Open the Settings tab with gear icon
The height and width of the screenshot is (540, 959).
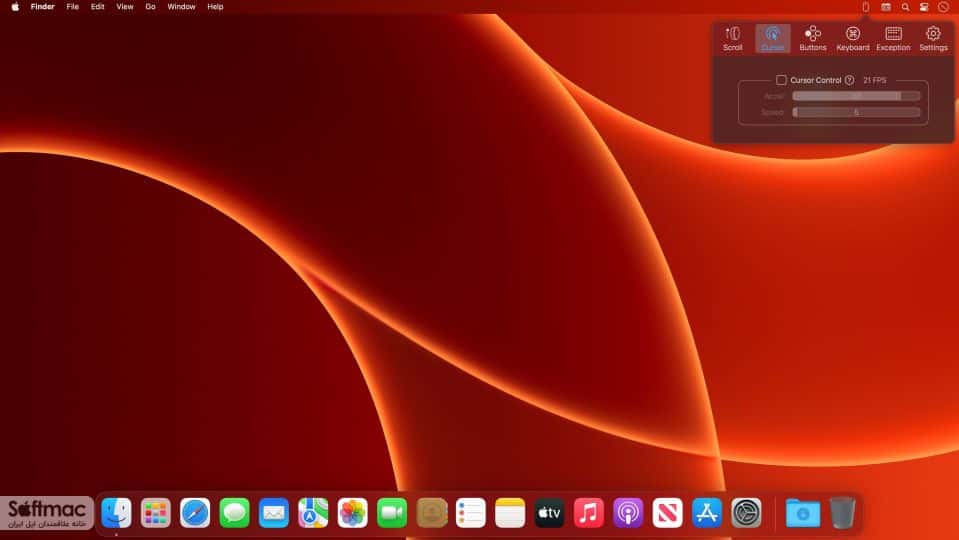coord(933,38)
